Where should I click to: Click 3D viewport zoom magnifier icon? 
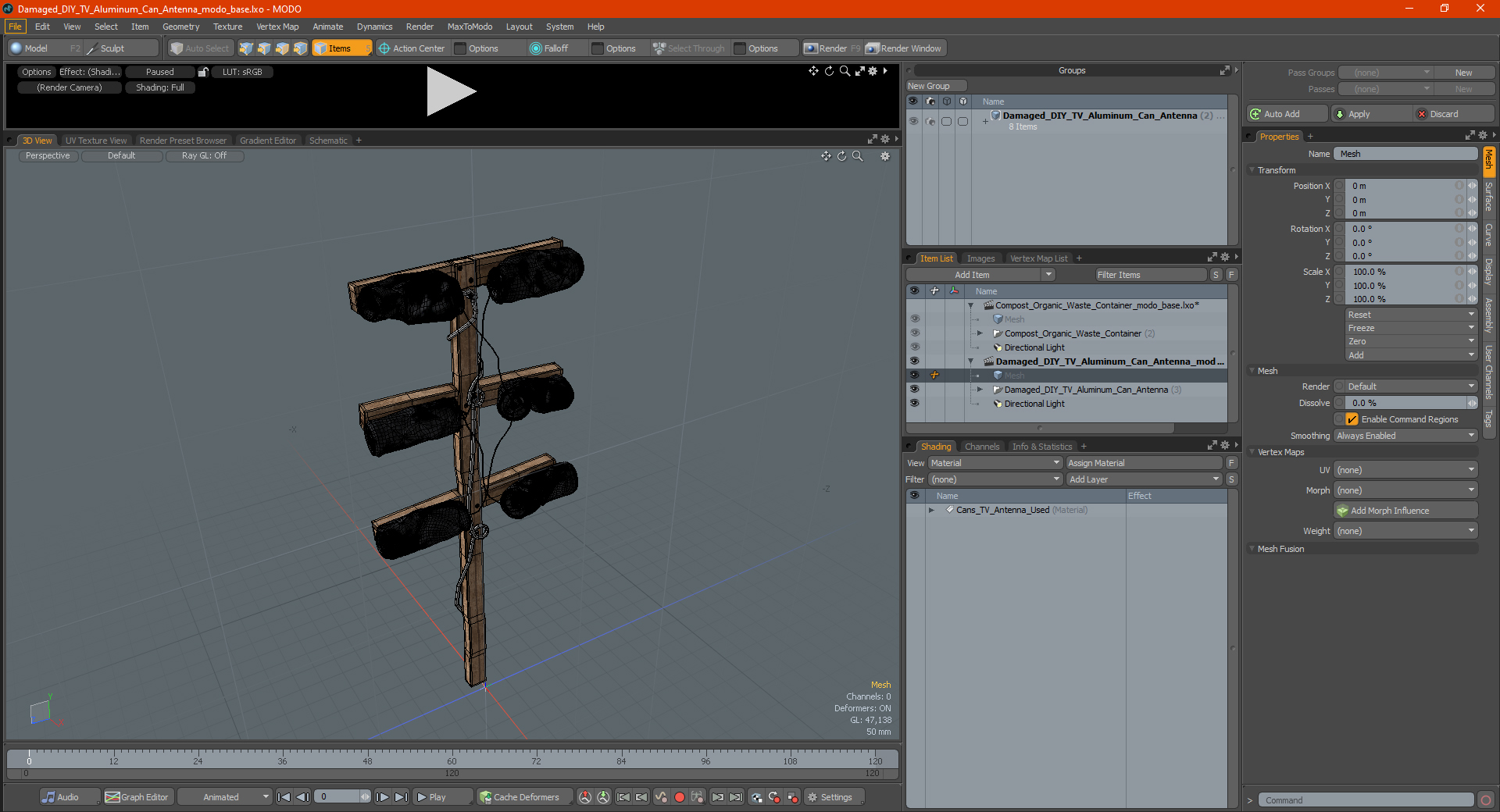coord(858,156)
